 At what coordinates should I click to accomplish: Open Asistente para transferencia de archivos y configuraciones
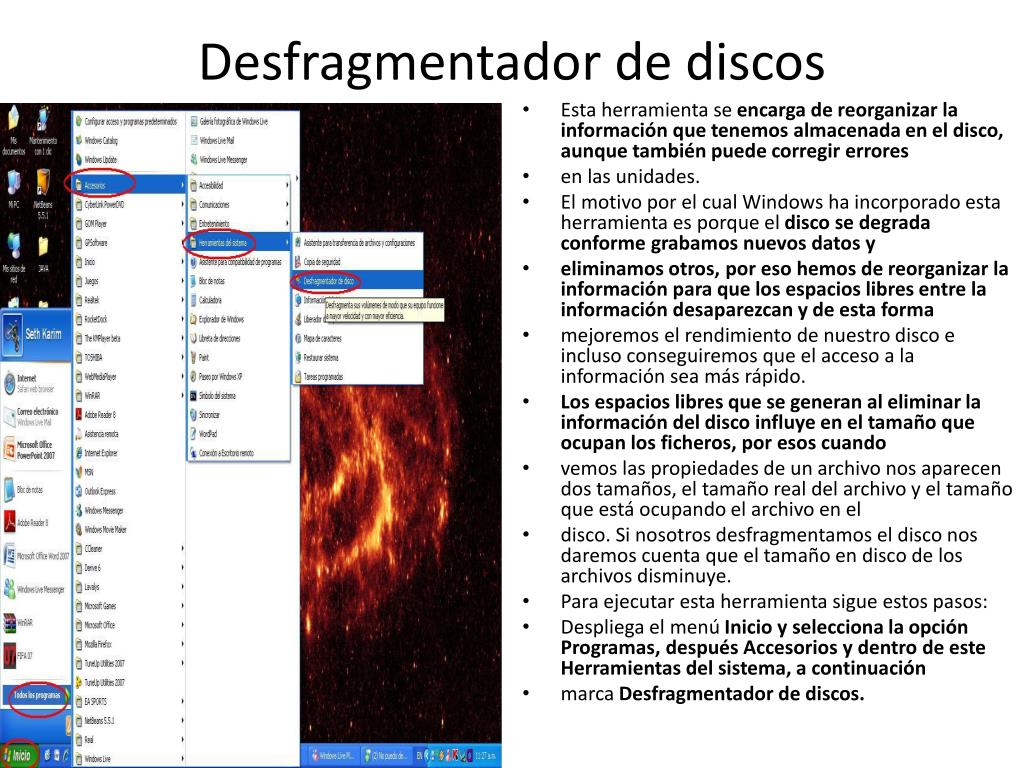click(x=357, y=242)
